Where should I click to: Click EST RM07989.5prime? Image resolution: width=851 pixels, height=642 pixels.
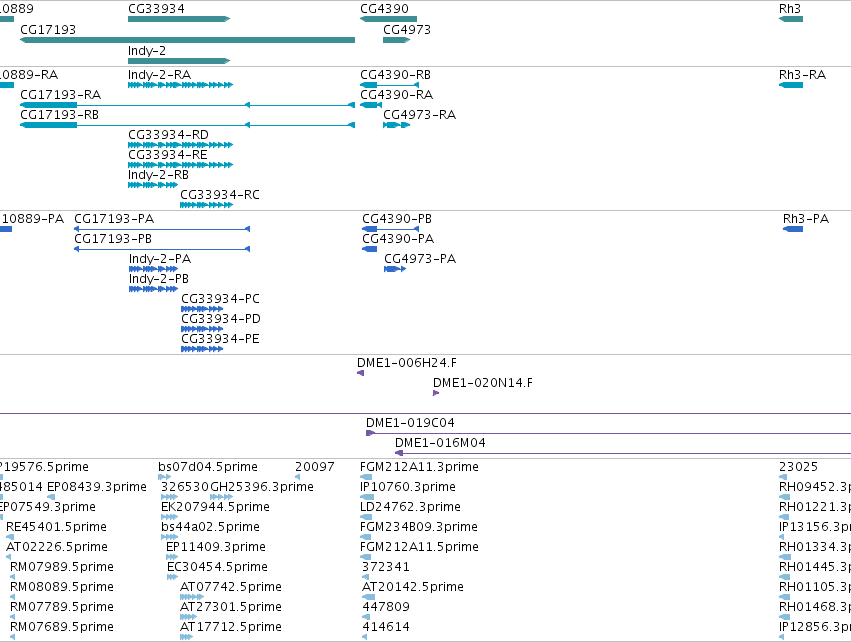tap(12, 577)
